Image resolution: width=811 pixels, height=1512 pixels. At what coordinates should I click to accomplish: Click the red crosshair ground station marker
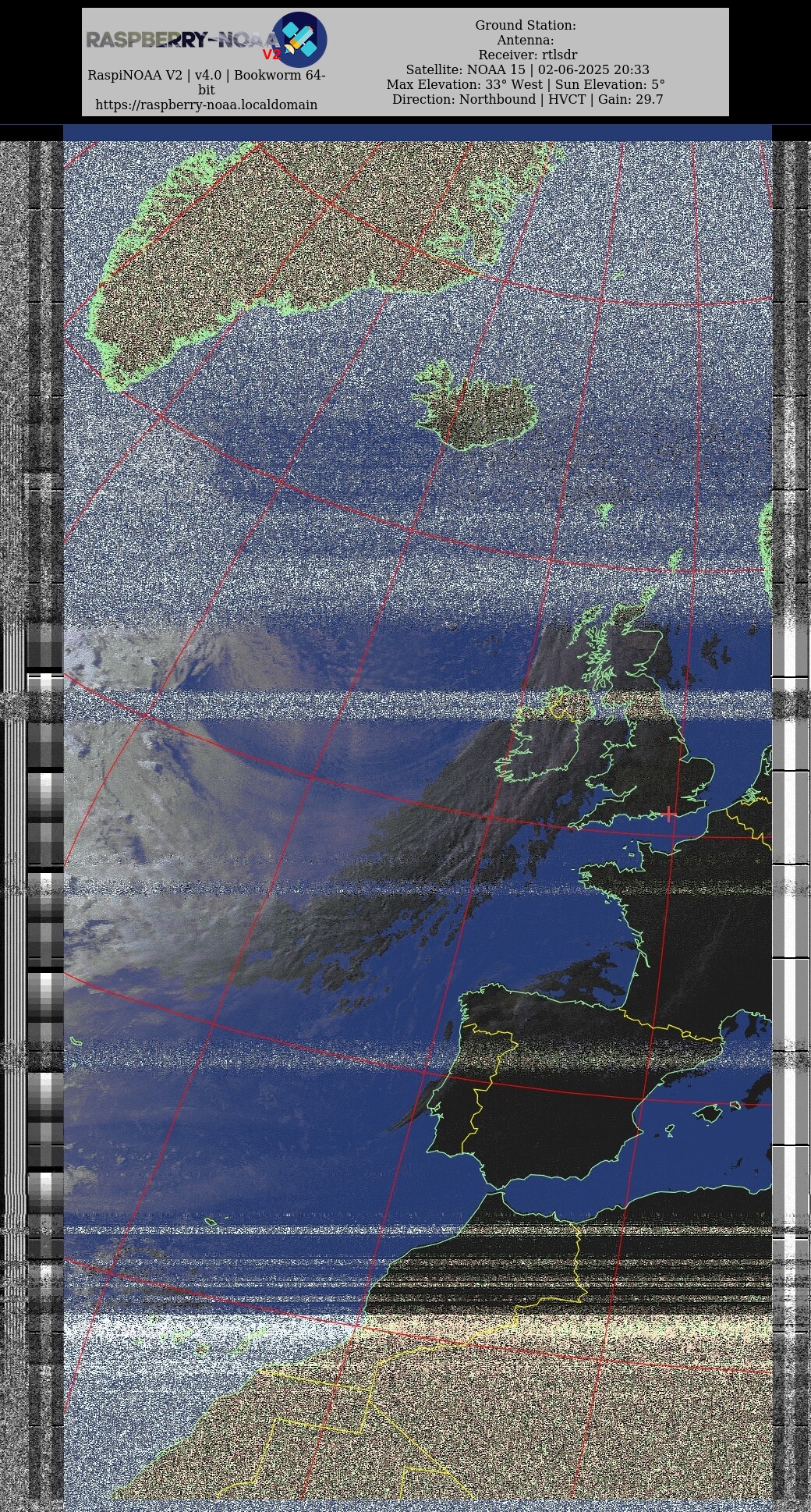[x=669, y=814]
